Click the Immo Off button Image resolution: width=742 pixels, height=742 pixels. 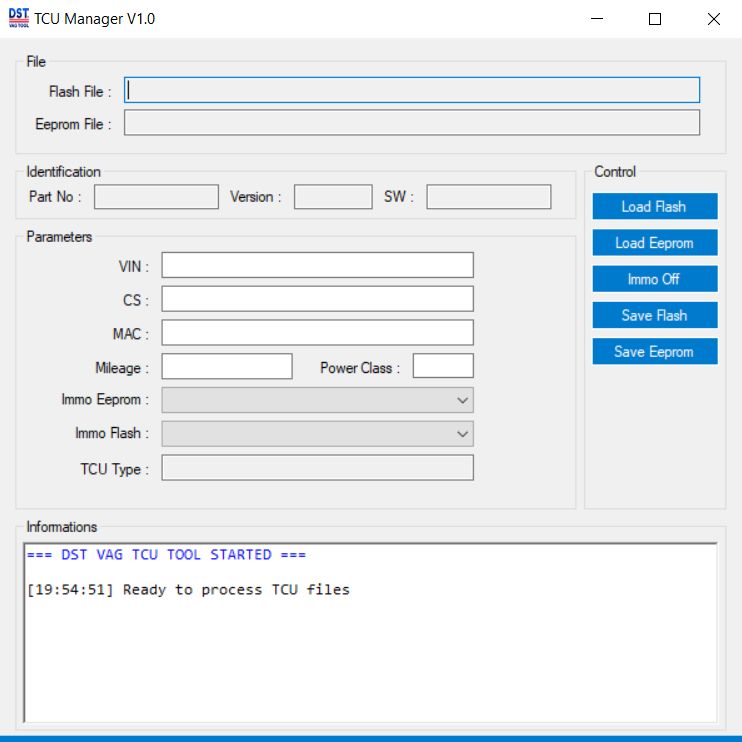point(655,279)
